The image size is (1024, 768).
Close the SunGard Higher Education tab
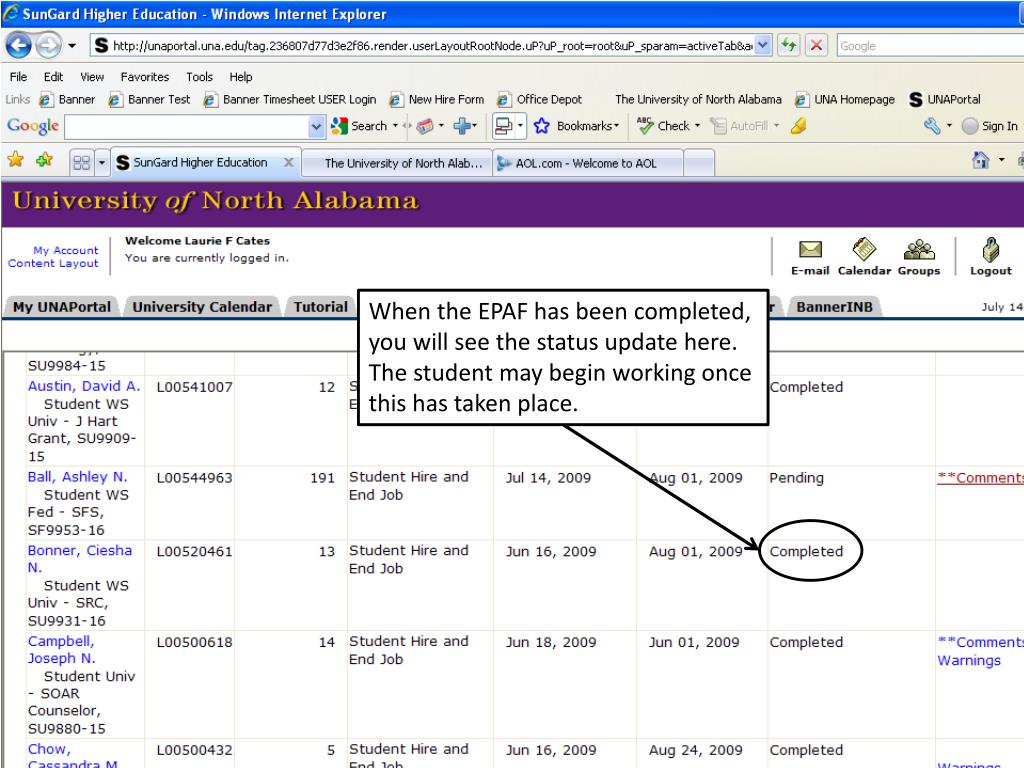point(288,162)
